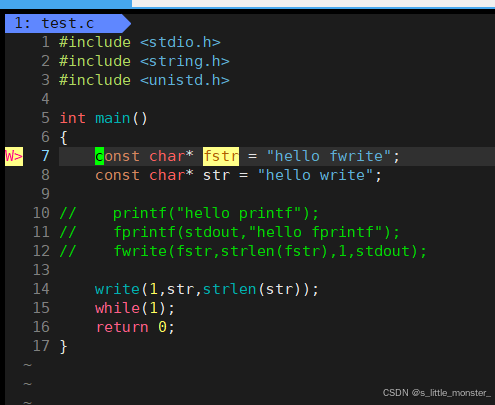Click the W> warning sign marker

(14, 156)
